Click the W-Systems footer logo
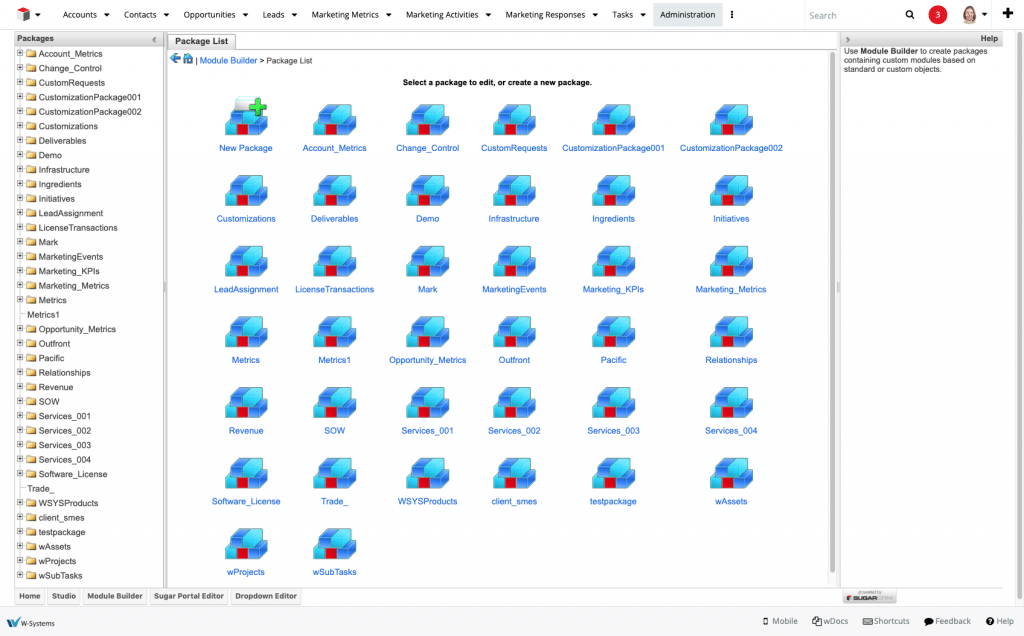This screenshot has width=1024, height=636. 31,622
